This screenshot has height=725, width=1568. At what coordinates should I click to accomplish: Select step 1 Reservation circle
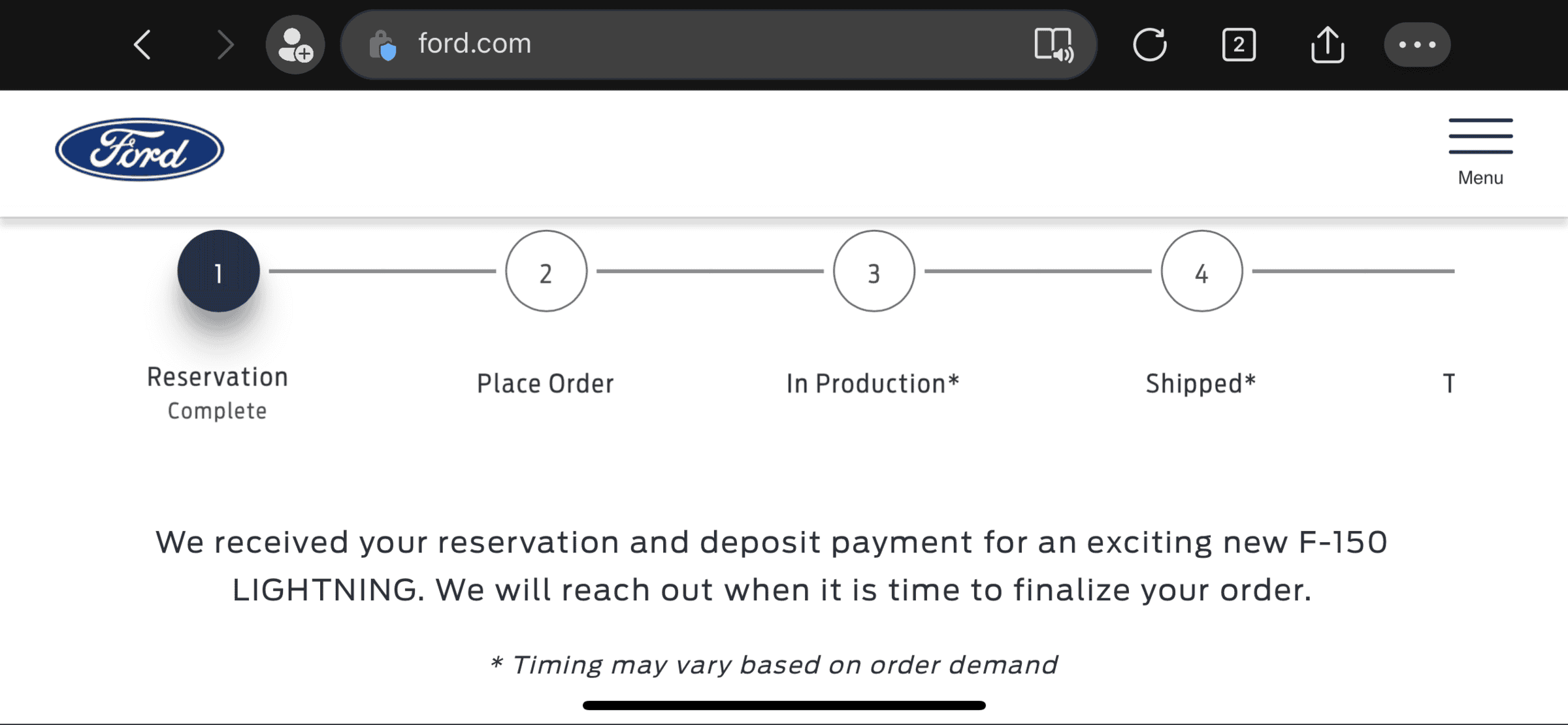(219, 271)
